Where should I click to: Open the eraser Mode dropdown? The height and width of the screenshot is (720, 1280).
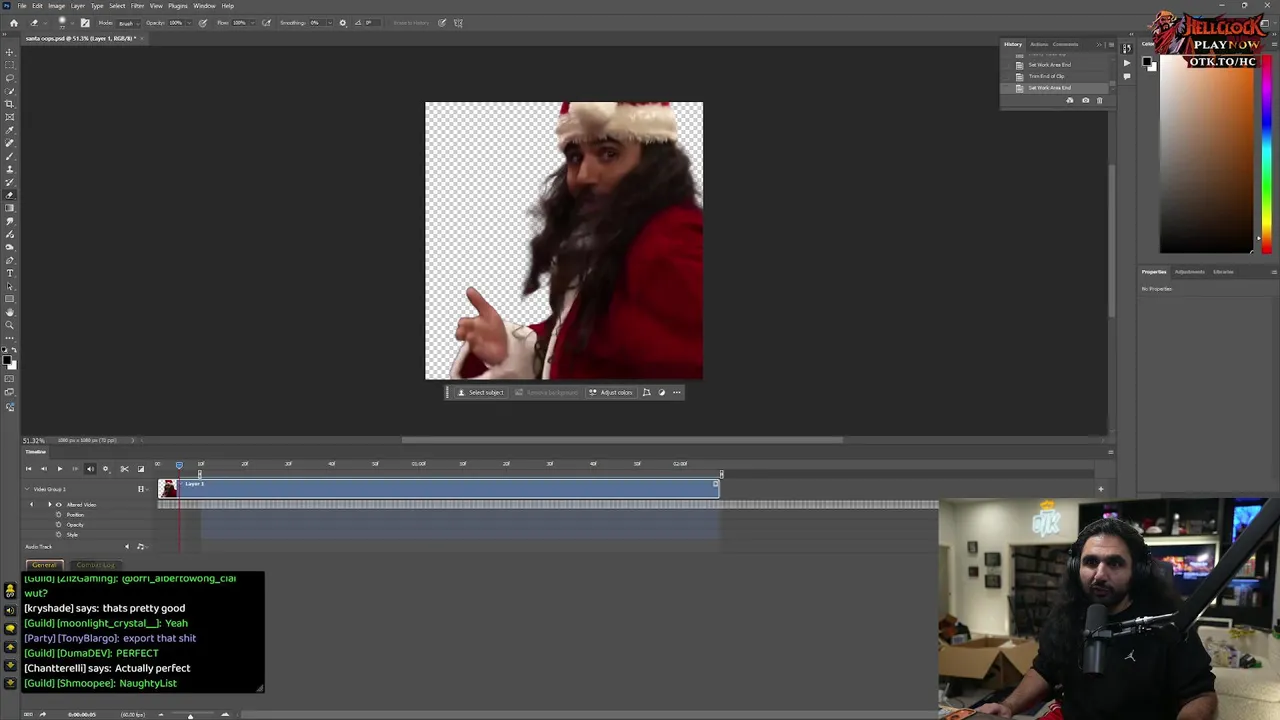point(129,22)
